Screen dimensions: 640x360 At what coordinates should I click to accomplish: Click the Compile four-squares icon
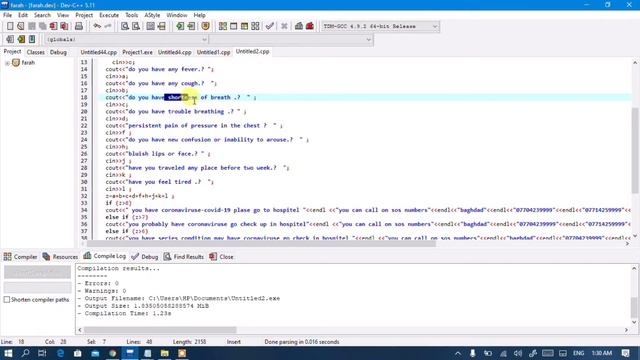222,26
